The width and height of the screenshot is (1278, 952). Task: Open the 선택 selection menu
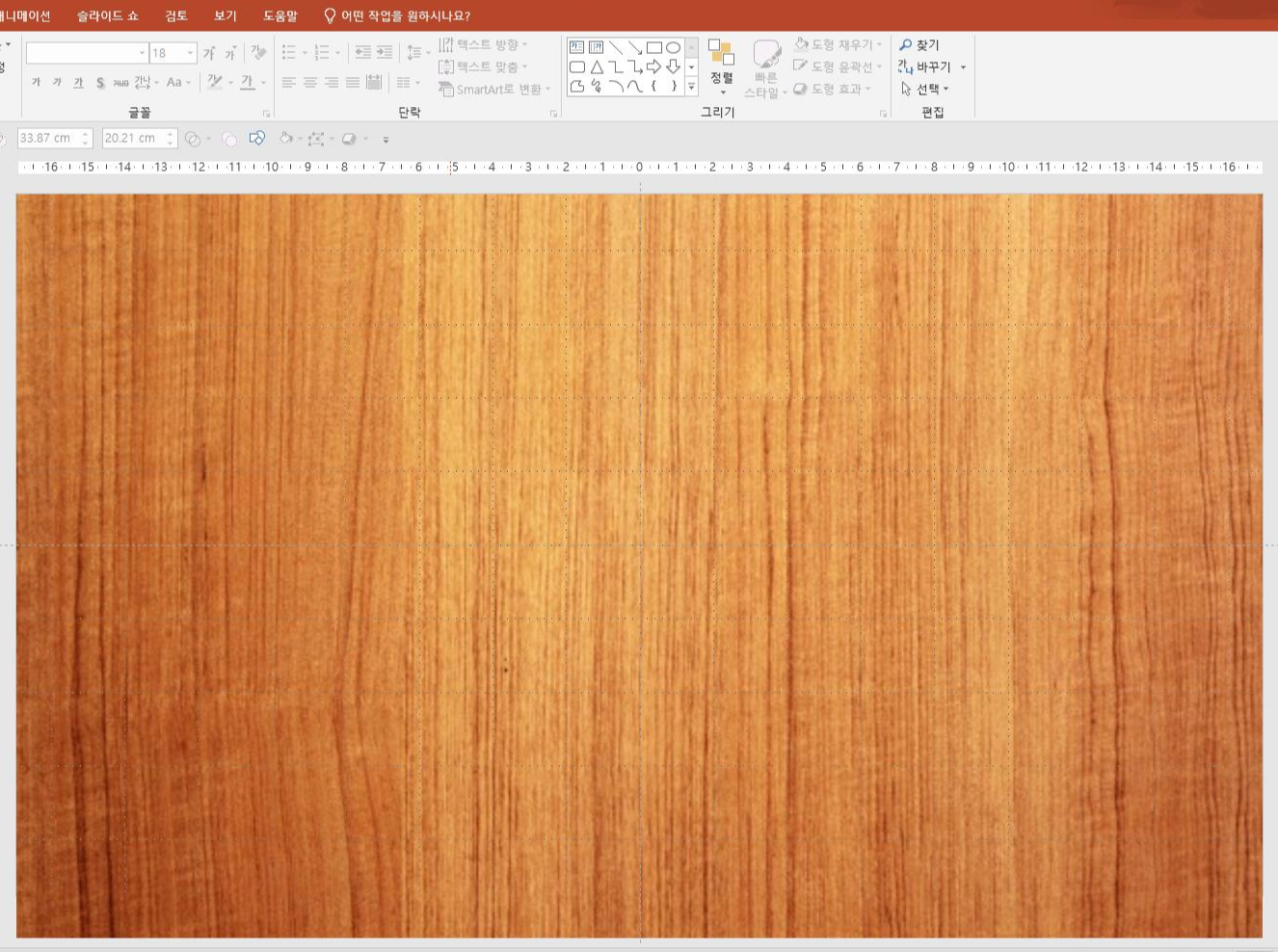(x=925, y=89)
